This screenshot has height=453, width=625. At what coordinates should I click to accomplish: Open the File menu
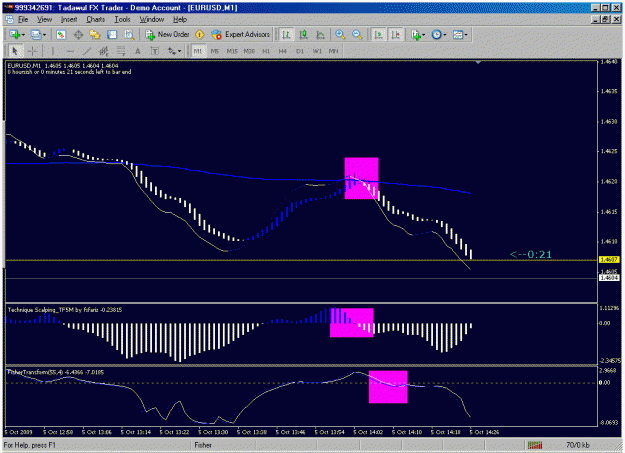click(x=23, y=19)
